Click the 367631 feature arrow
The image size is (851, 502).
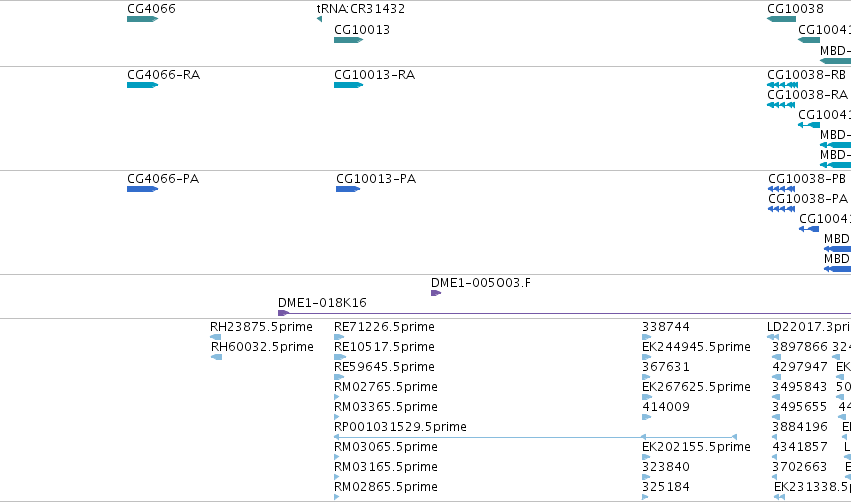pyautogui.click(x=646, y=377)
